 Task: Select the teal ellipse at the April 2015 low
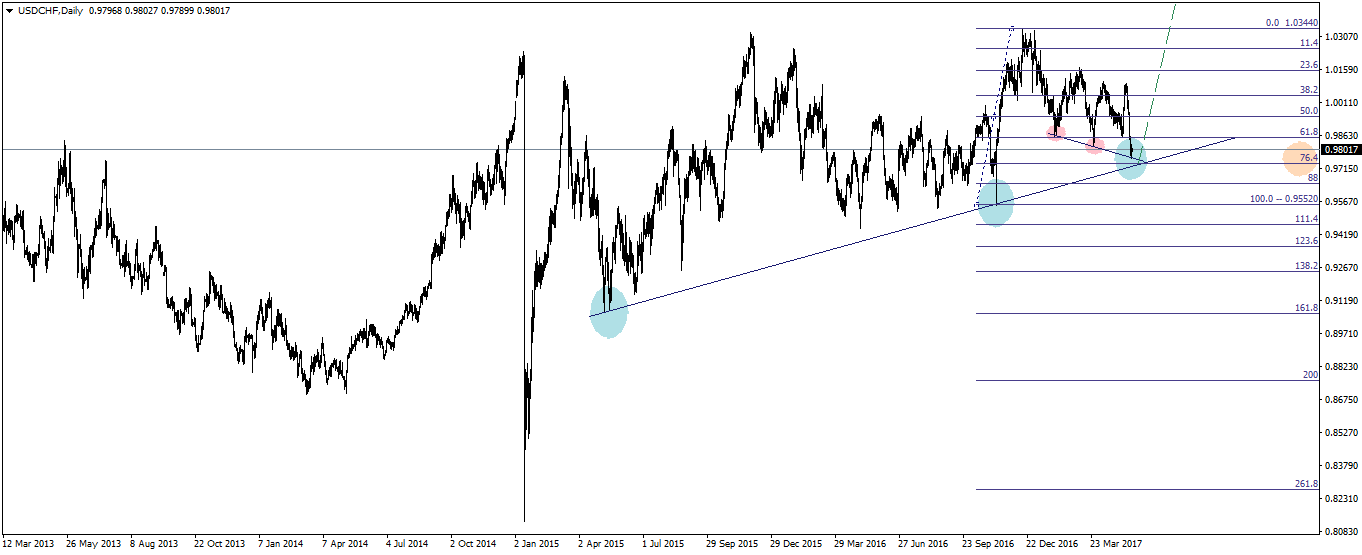coord(609,312)
